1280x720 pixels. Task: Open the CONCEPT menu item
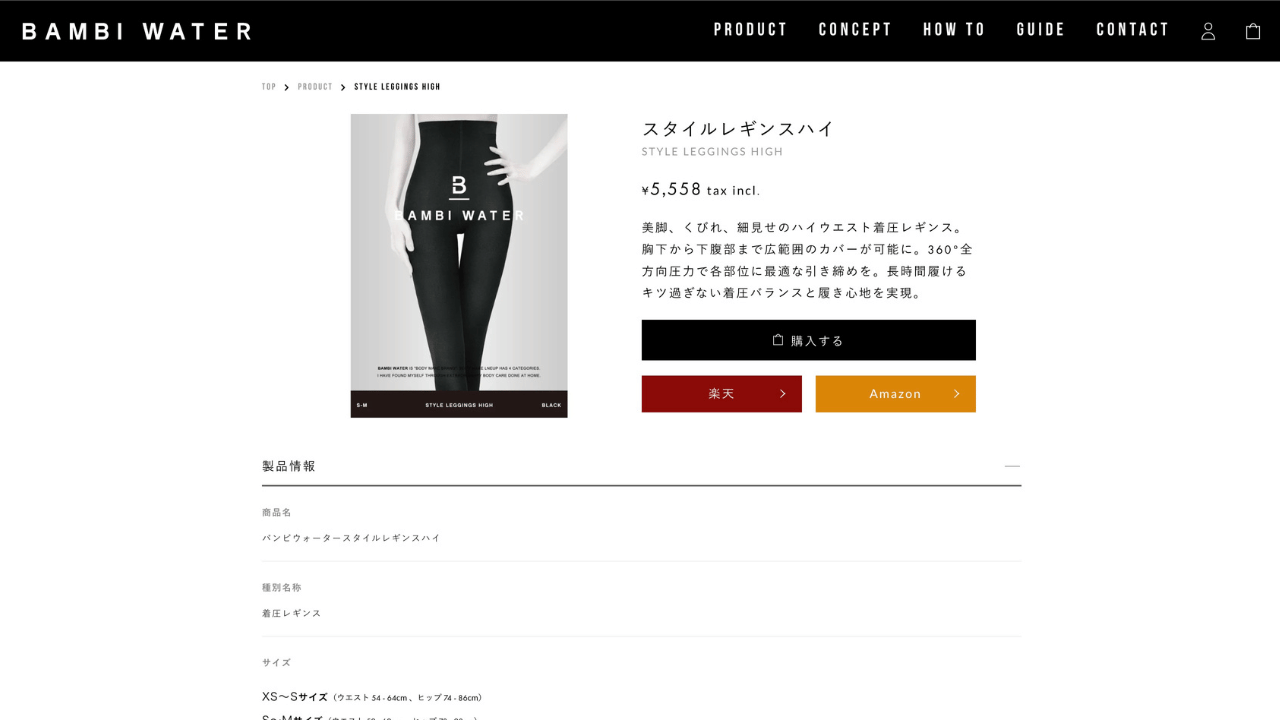click(855, 30)
